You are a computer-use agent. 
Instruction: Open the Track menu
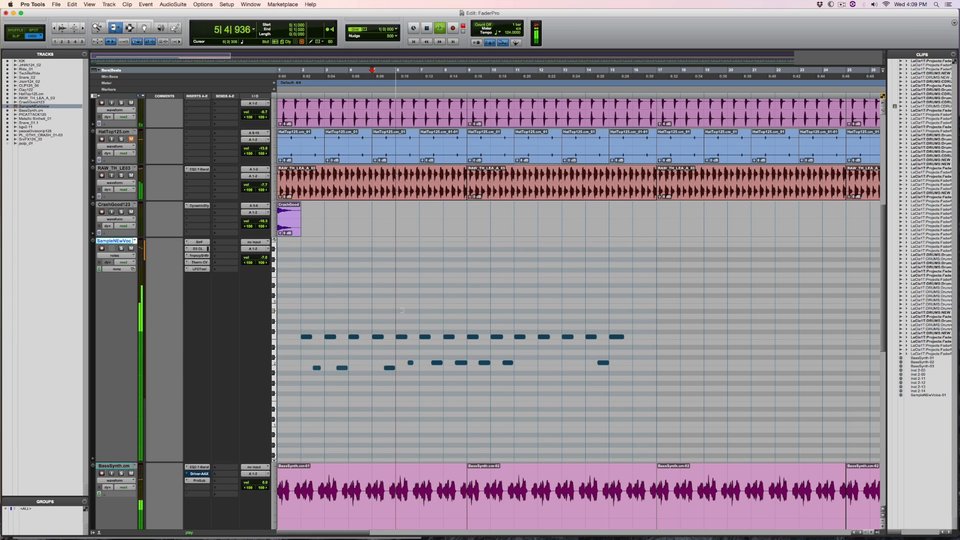108,4
